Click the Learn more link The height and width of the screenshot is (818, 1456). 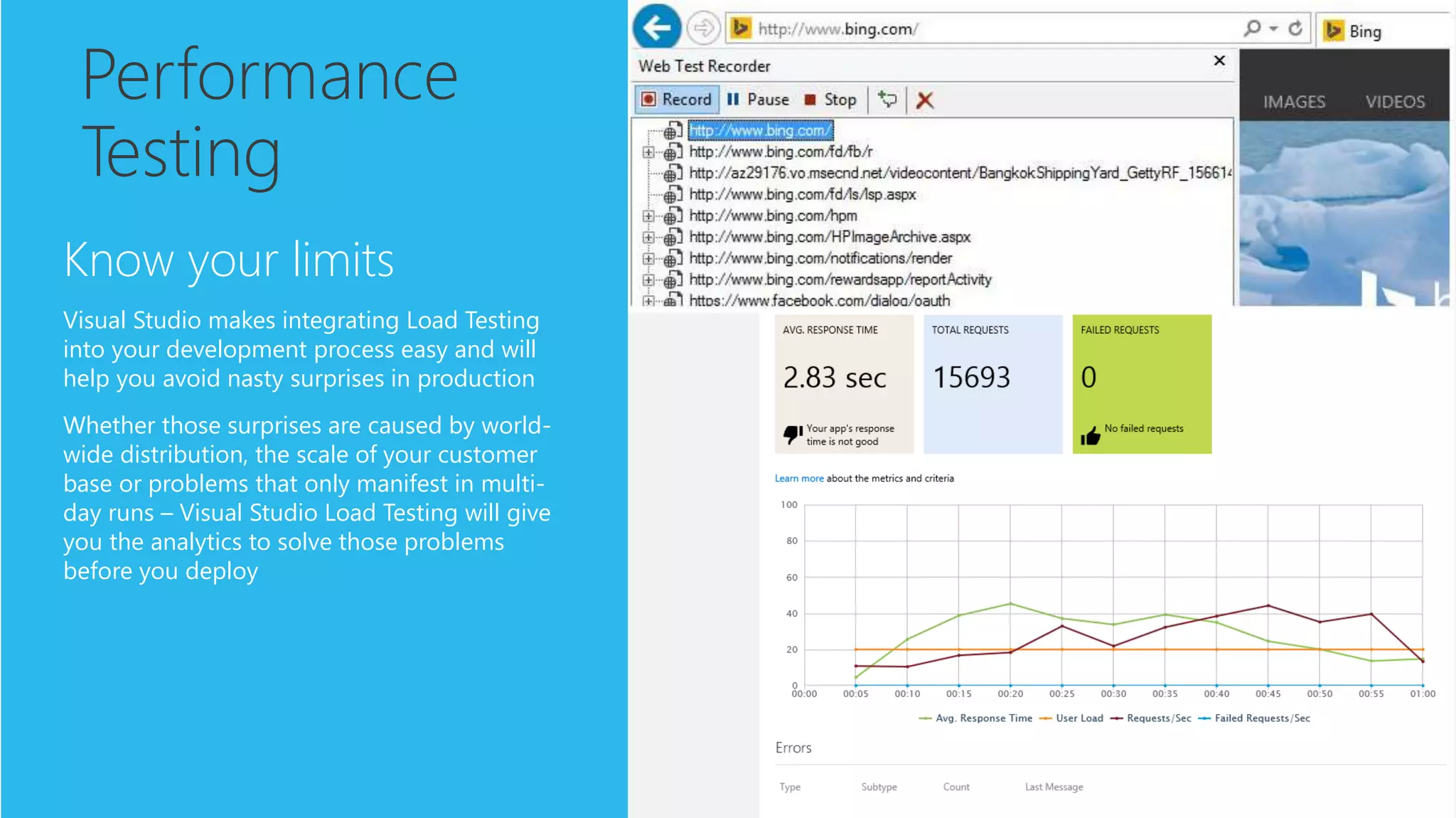click(x=798, y=479)
